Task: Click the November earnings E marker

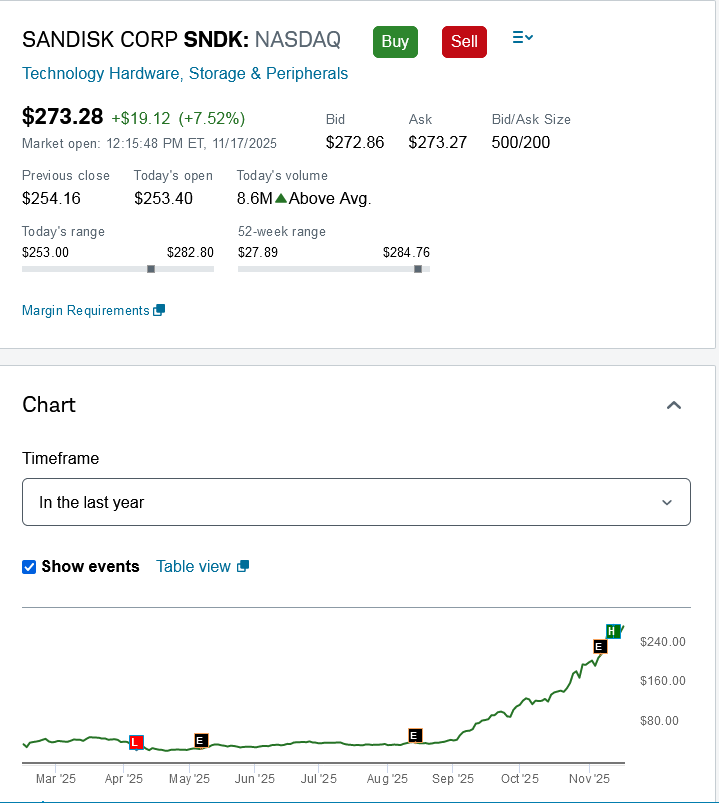Action: click(600, 646)
